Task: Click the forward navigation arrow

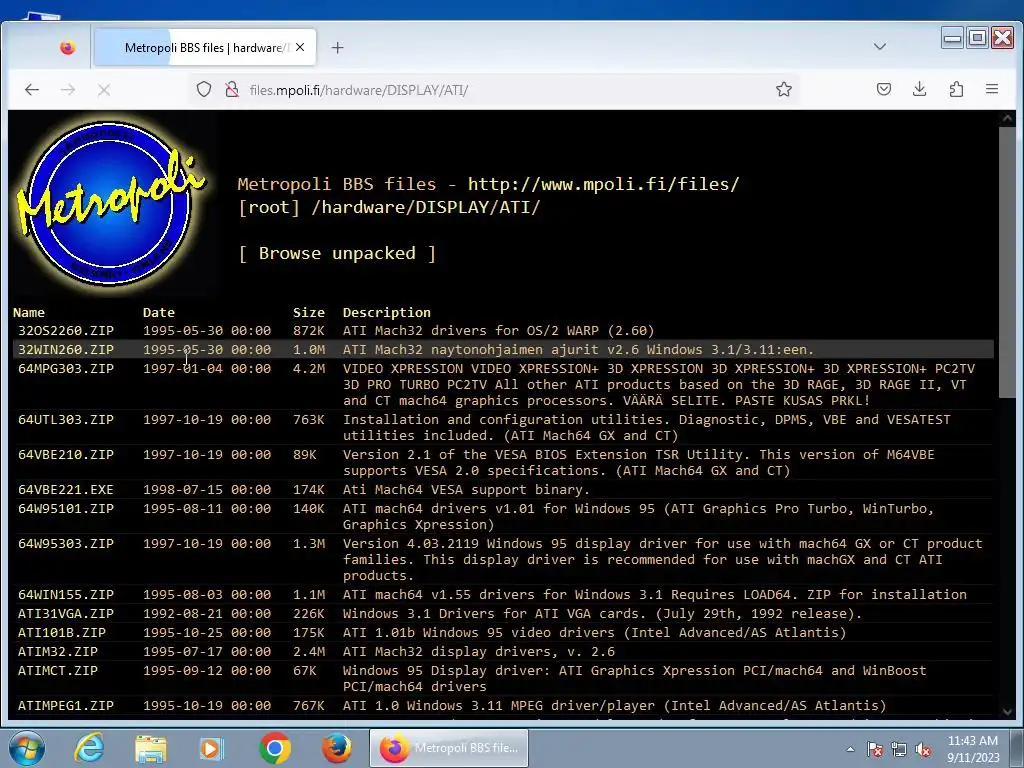Action: click(68, 89)
